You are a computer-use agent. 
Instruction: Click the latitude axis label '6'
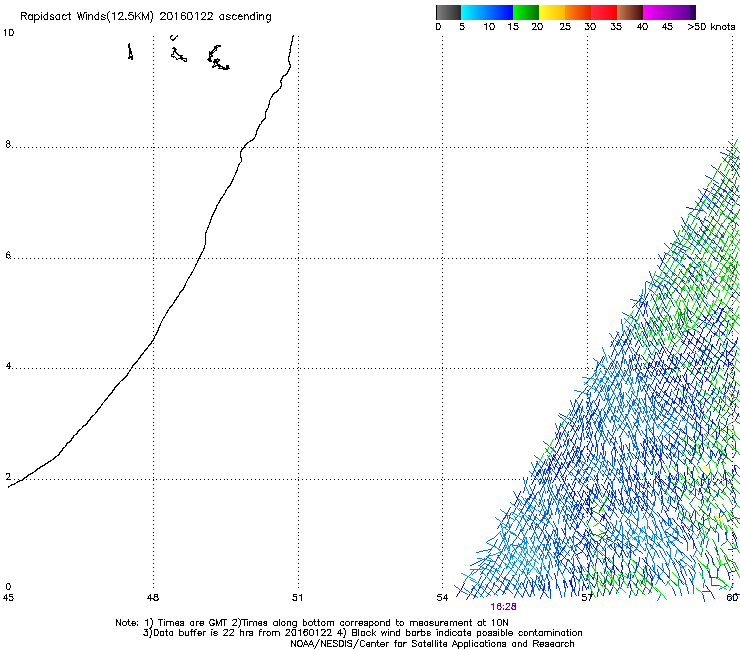tap(8, 255)
